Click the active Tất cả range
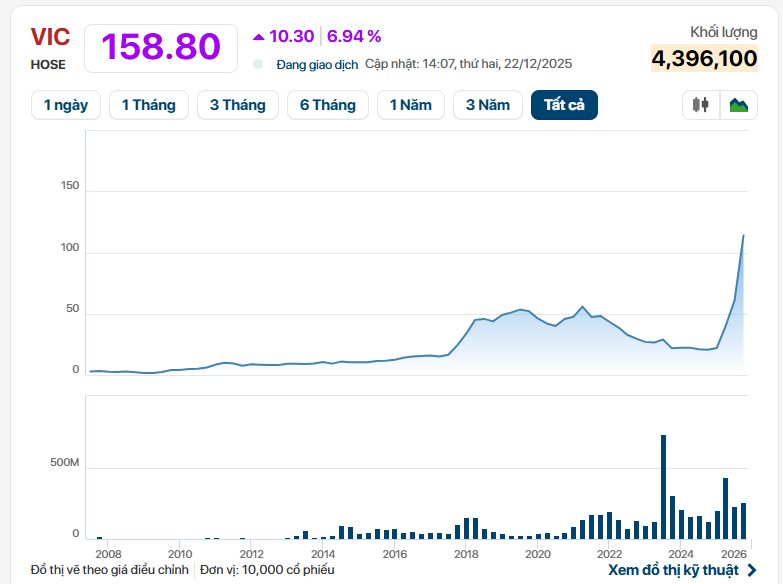The height and width of the screenshot is (584, 783). coord(564,105)
